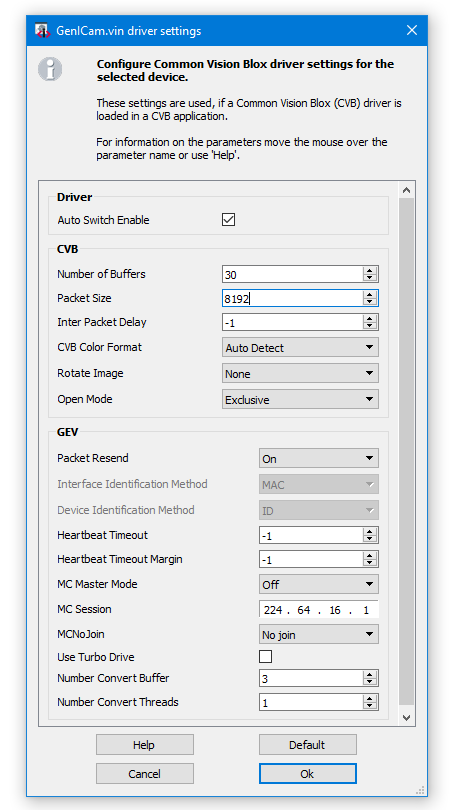Enable the Use Turbo Drive checkbox
This screenshot has height=810, width=452.
click(266, 657)
